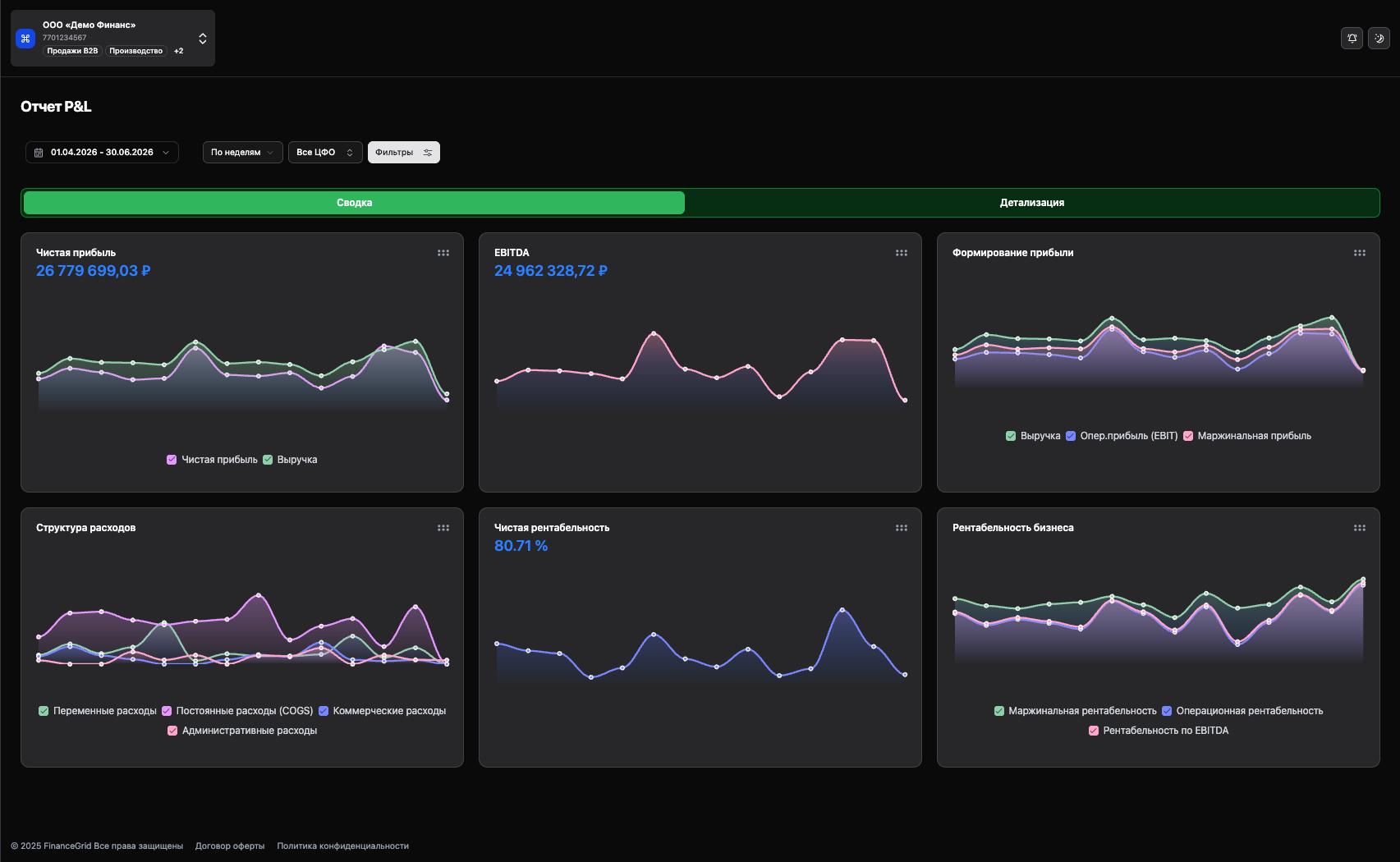The image size is (1400, 862).
Task: Open Формирование прибыли card options menu
Action: 1360,253
